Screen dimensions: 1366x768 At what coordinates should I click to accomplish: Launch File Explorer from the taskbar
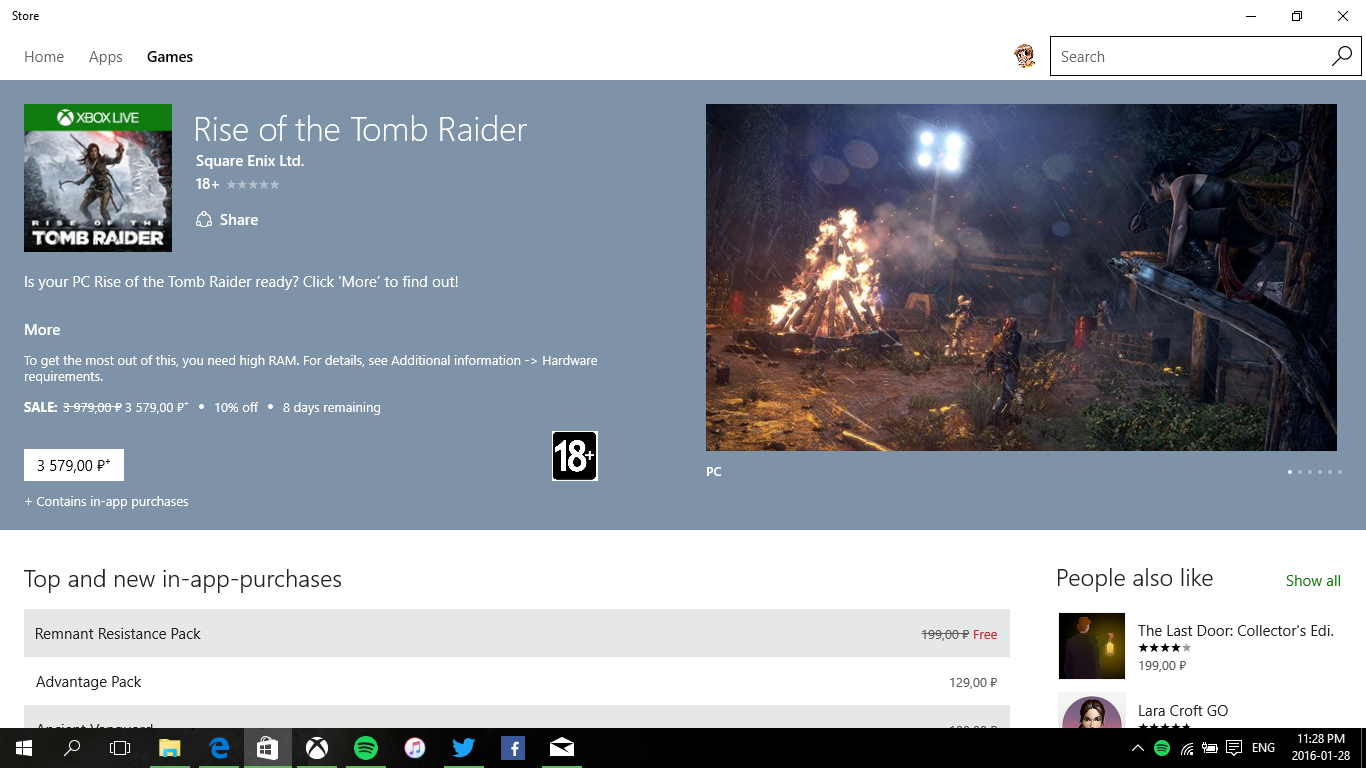170,748
